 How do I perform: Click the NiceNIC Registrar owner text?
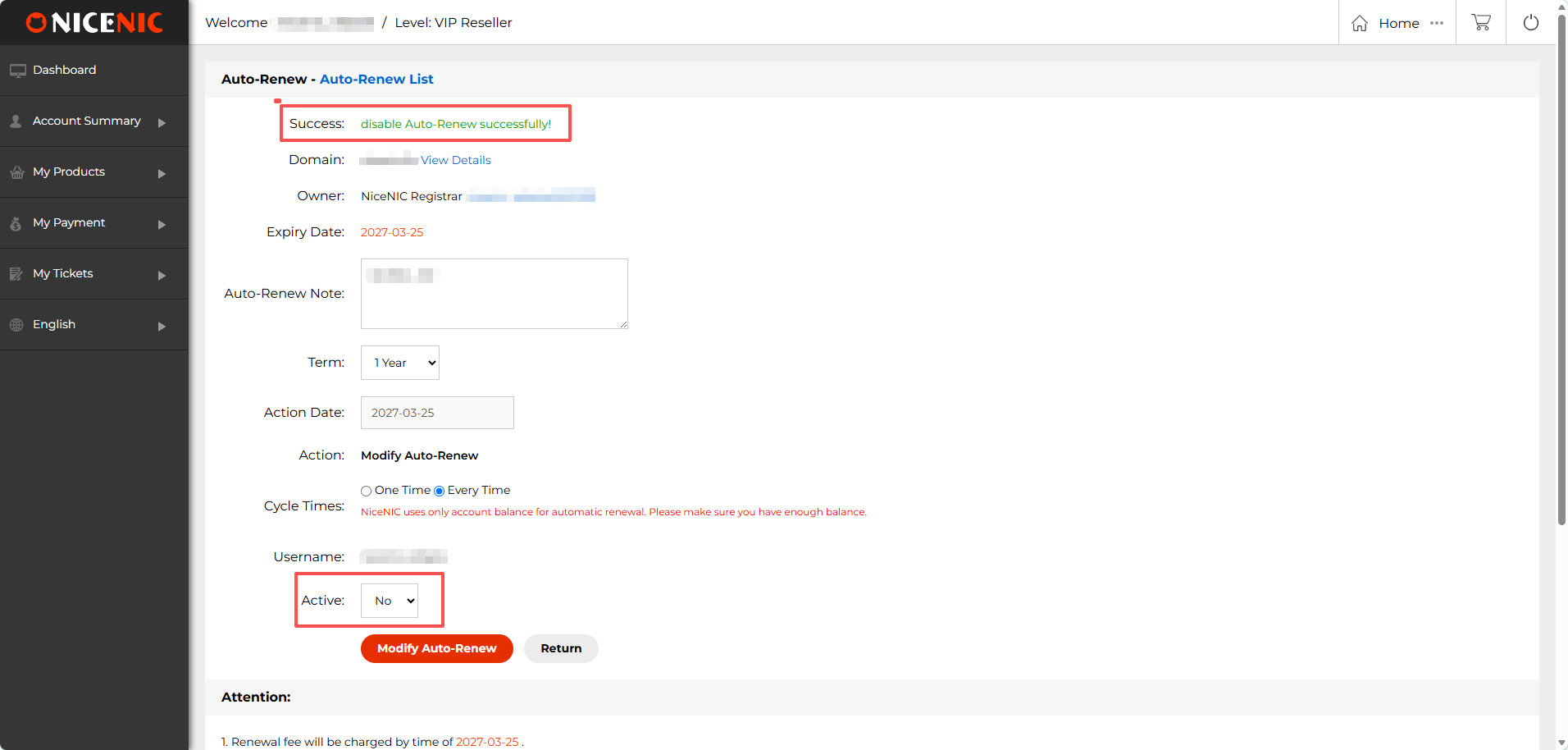412,196
